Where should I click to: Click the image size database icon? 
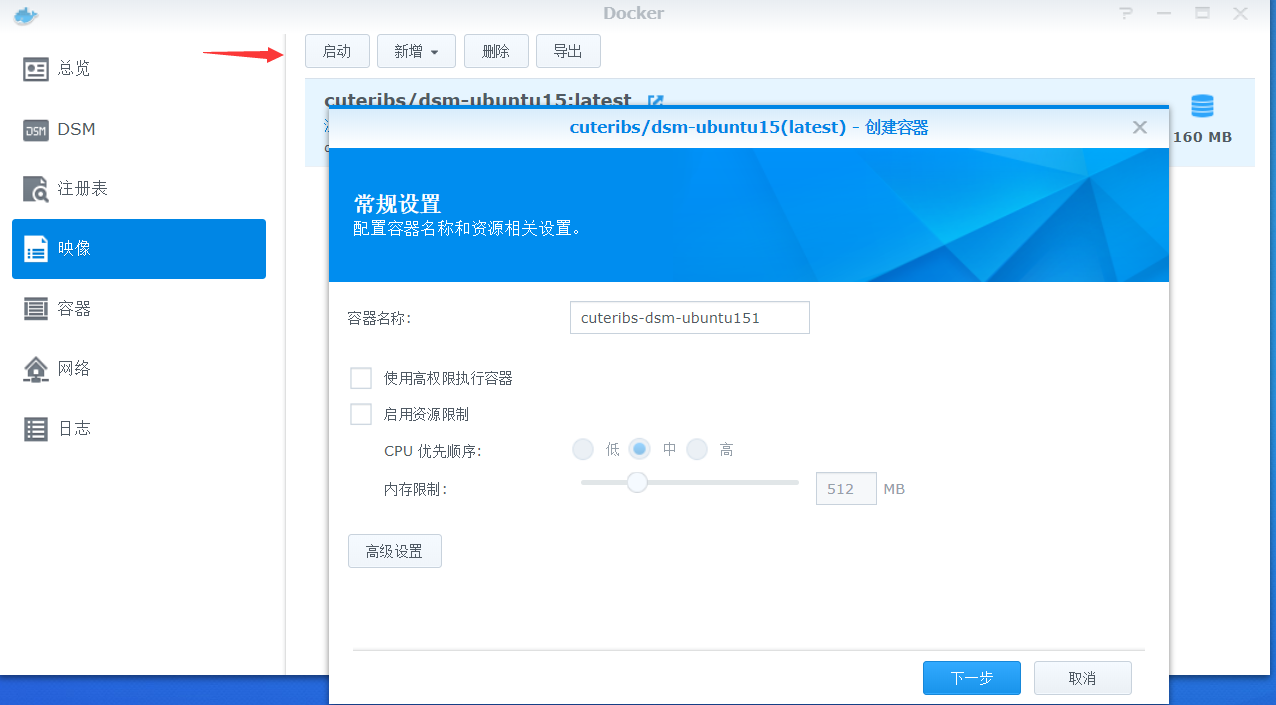pos(1202,106)
